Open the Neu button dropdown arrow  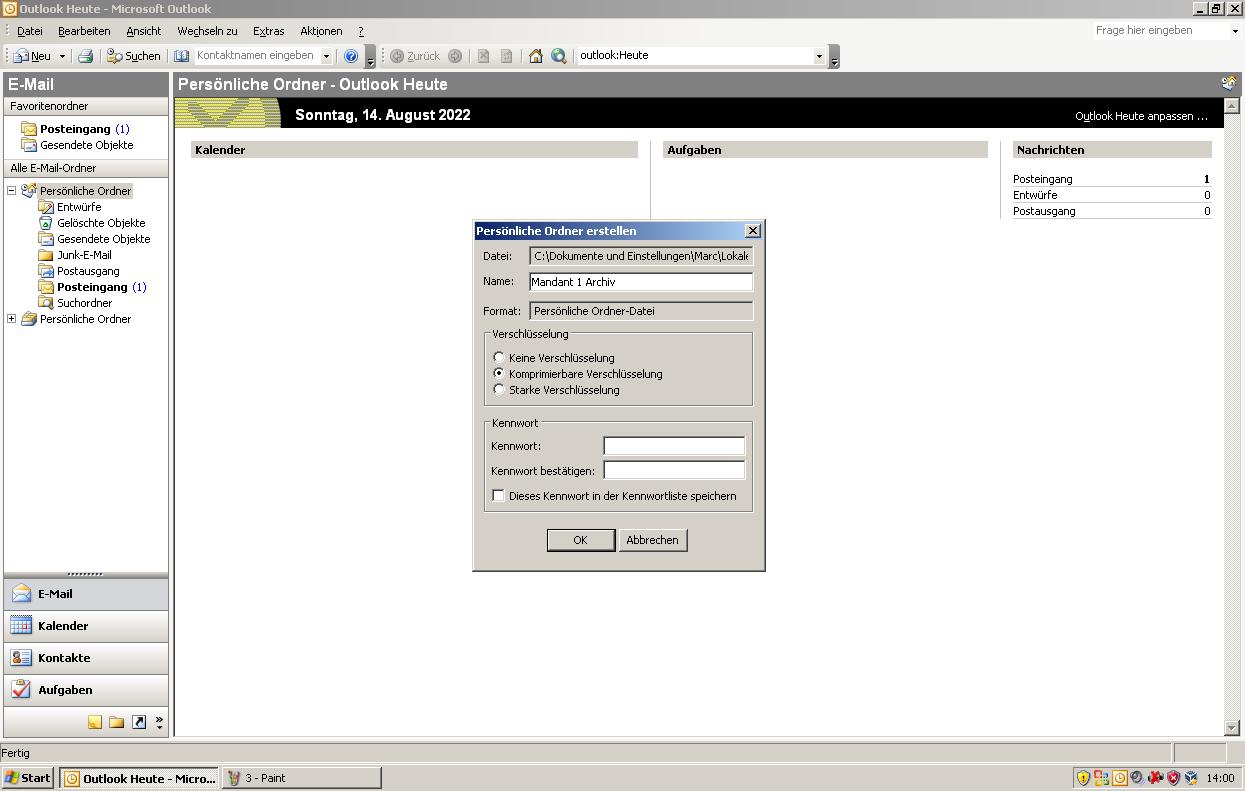click(x=62, y=57)
